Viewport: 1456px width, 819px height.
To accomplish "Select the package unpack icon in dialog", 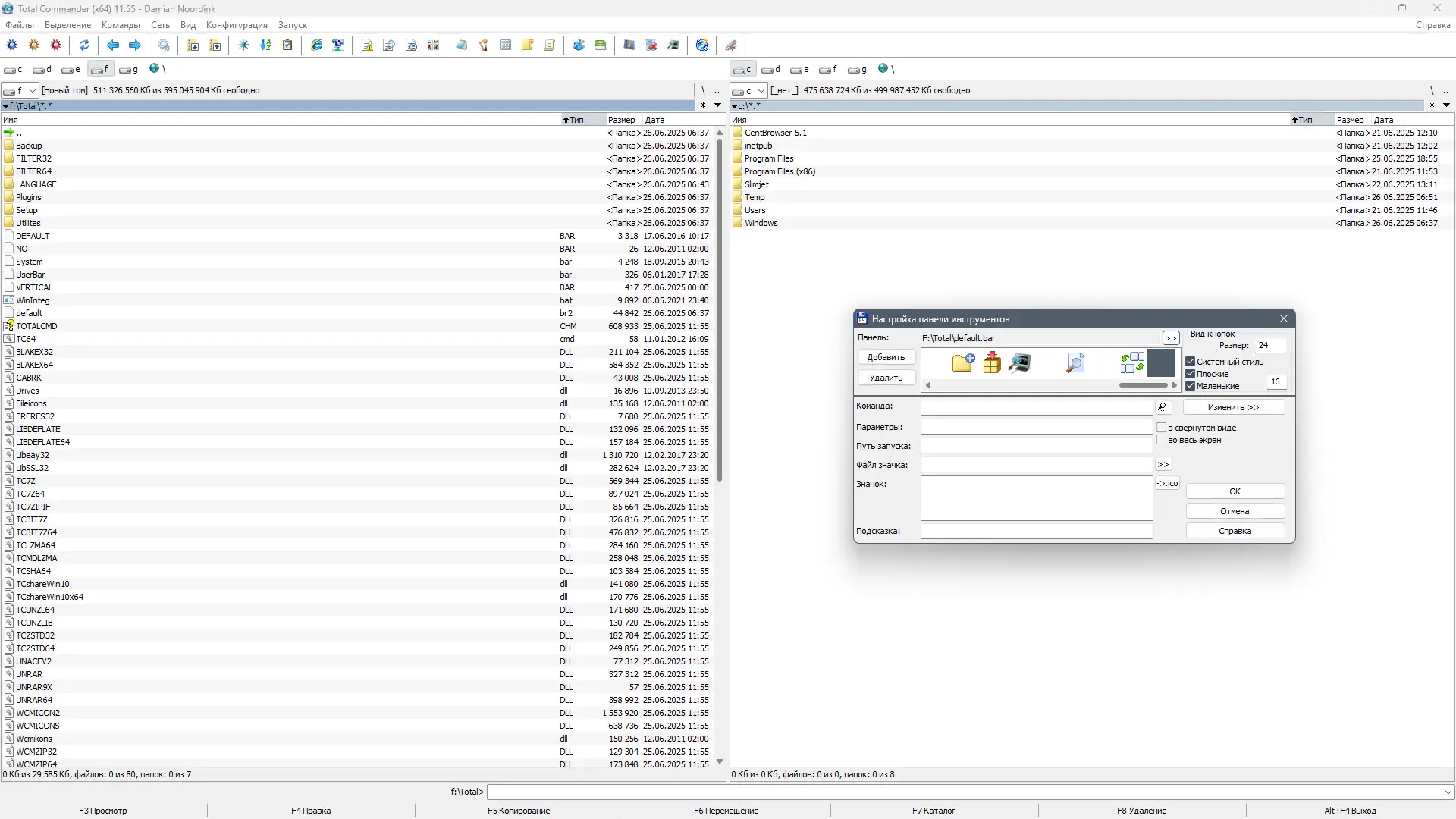I will click(992, 363).
